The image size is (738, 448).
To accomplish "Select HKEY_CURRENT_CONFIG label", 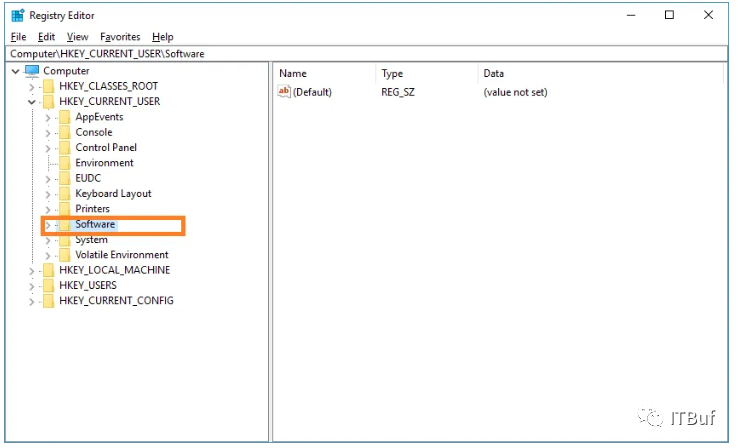I will pyautogui.click(x=116, y=301).
